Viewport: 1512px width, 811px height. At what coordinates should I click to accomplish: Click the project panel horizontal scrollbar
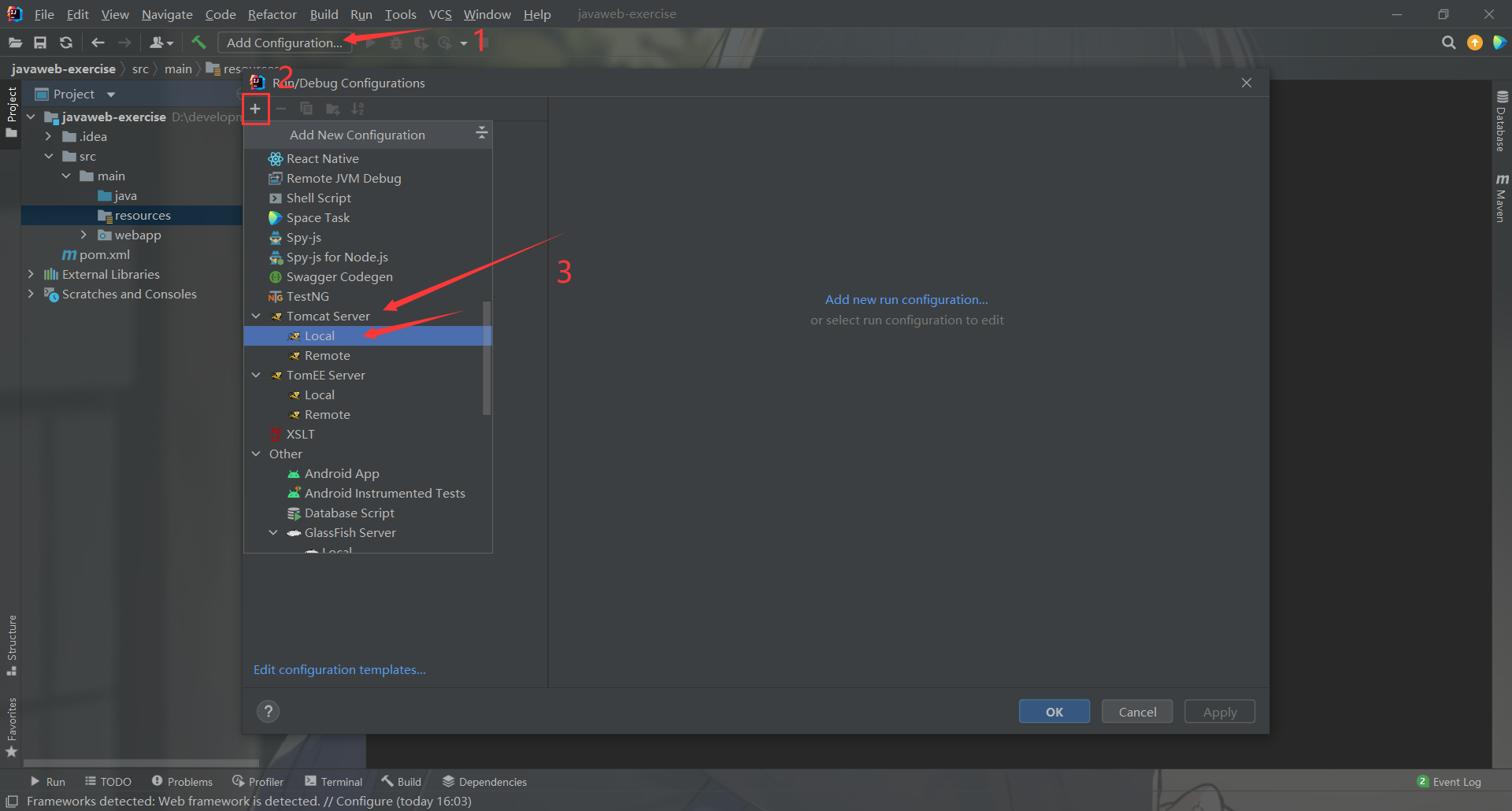pos(141,763)
